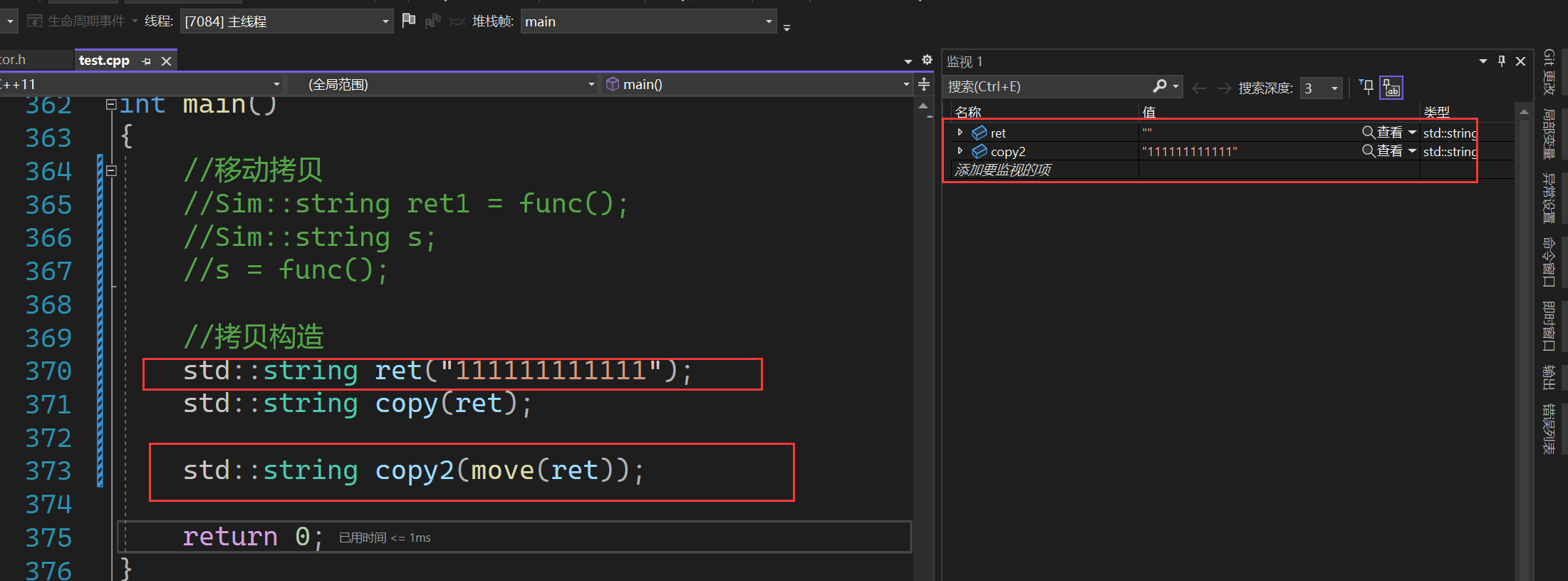Open search options dropdown in Watch search
Viewport: 1568px width, 581px height.
coord(1176,86)
